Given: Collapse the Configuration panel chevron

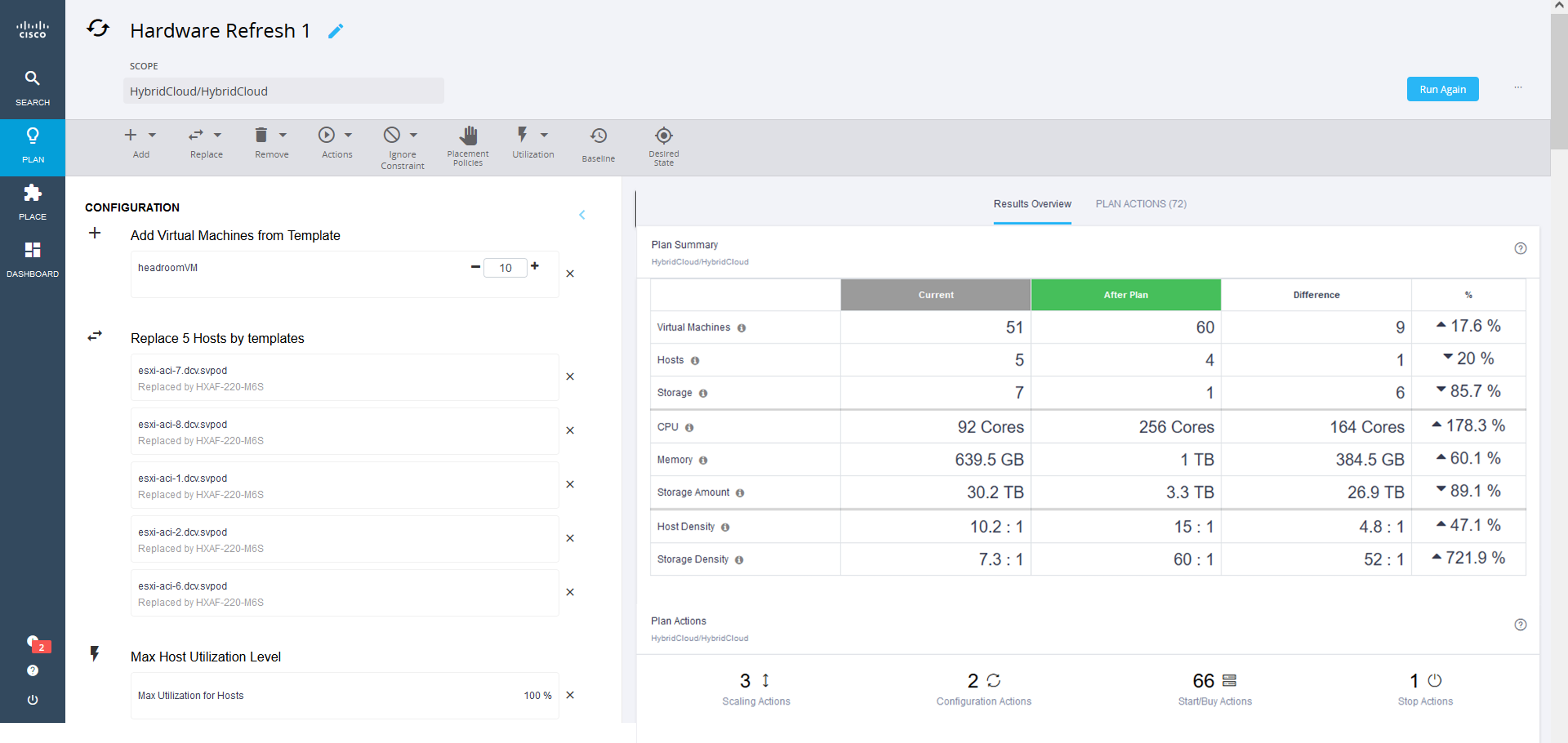Looking at the screenshot, I should click(x=582, y=215).
